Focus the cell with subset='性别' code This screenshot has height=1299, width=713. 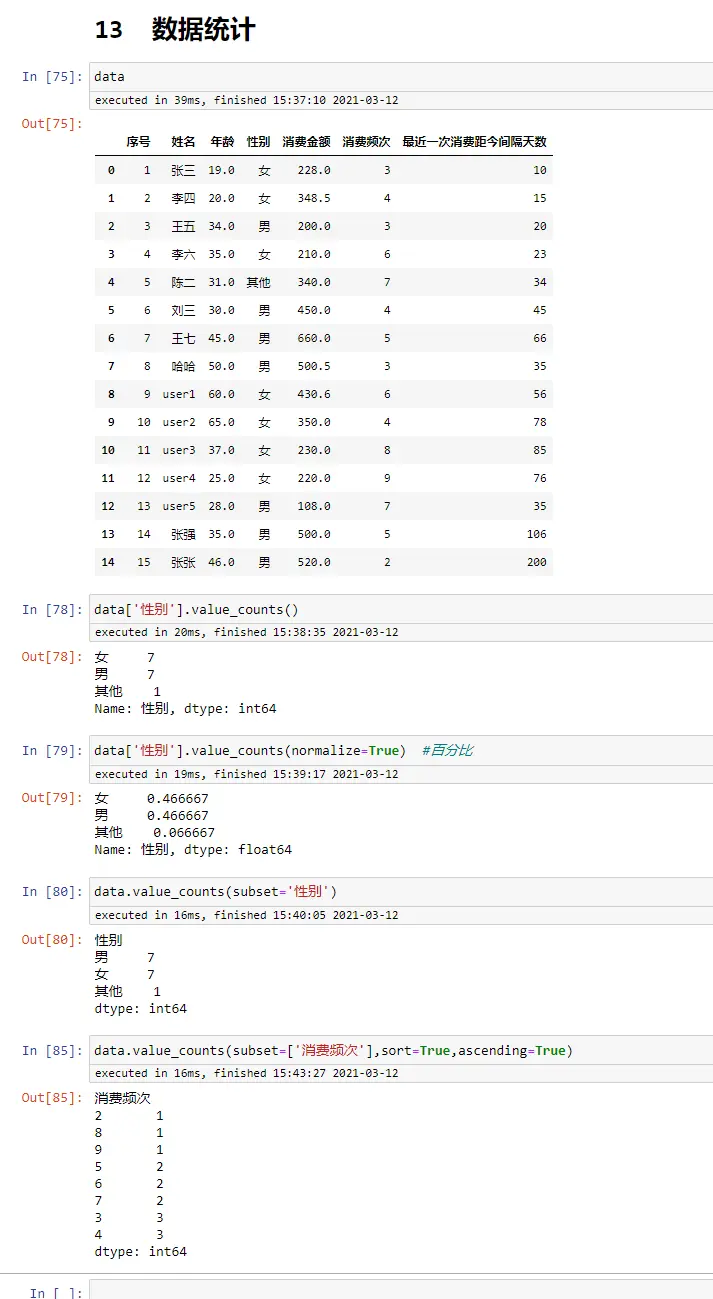tap(400, 892)
